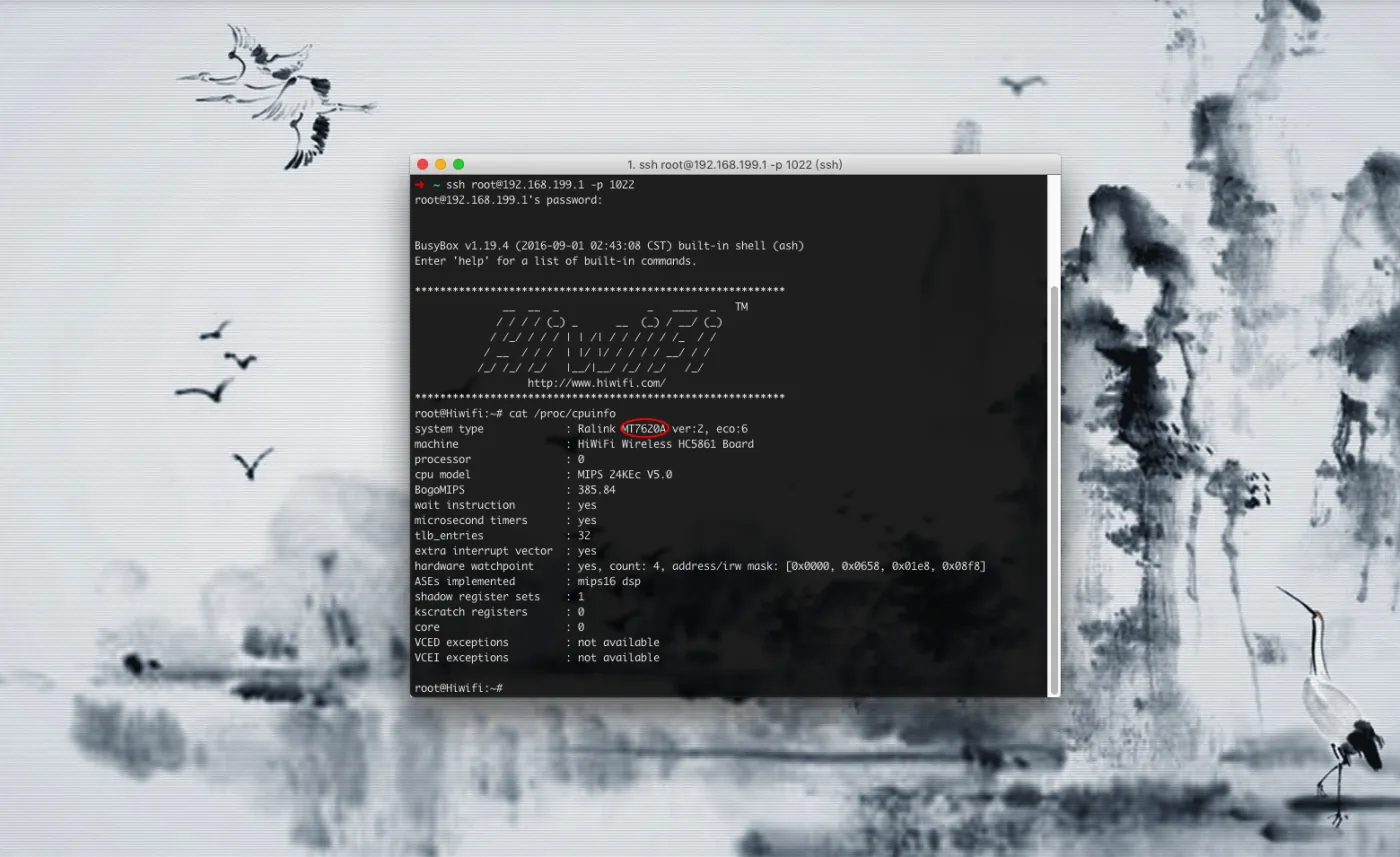Click the 'HiWiFi Wireless HC5861 Board' text

(x=666, y=444)
